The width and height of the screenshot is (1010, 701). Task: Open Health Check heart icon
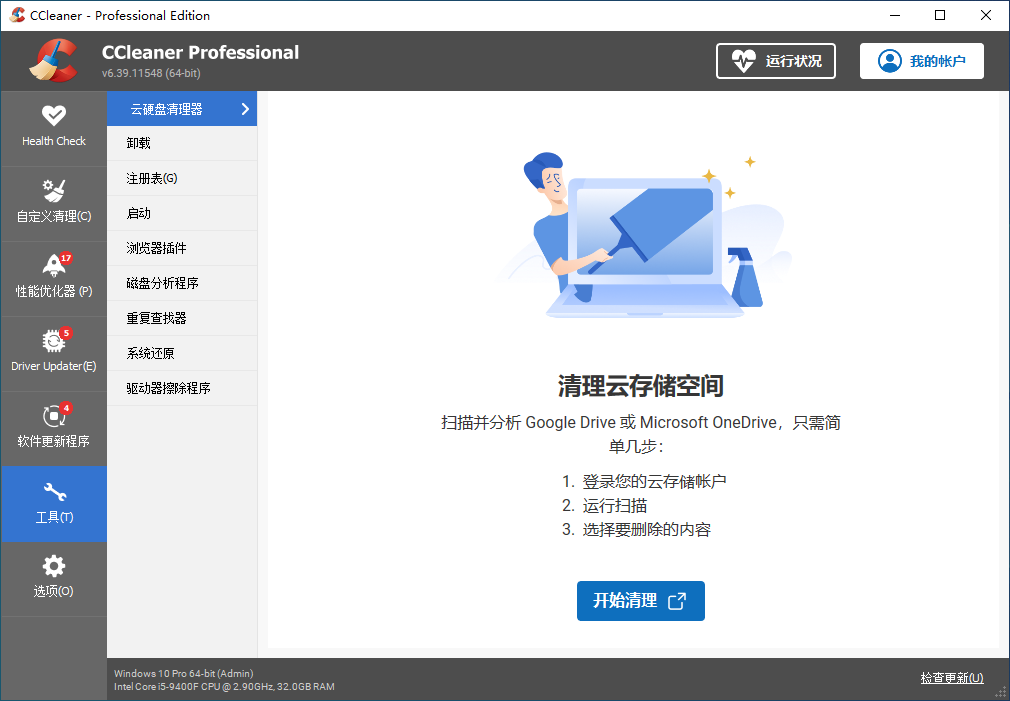pyautogui.click(x=54, y=116)
